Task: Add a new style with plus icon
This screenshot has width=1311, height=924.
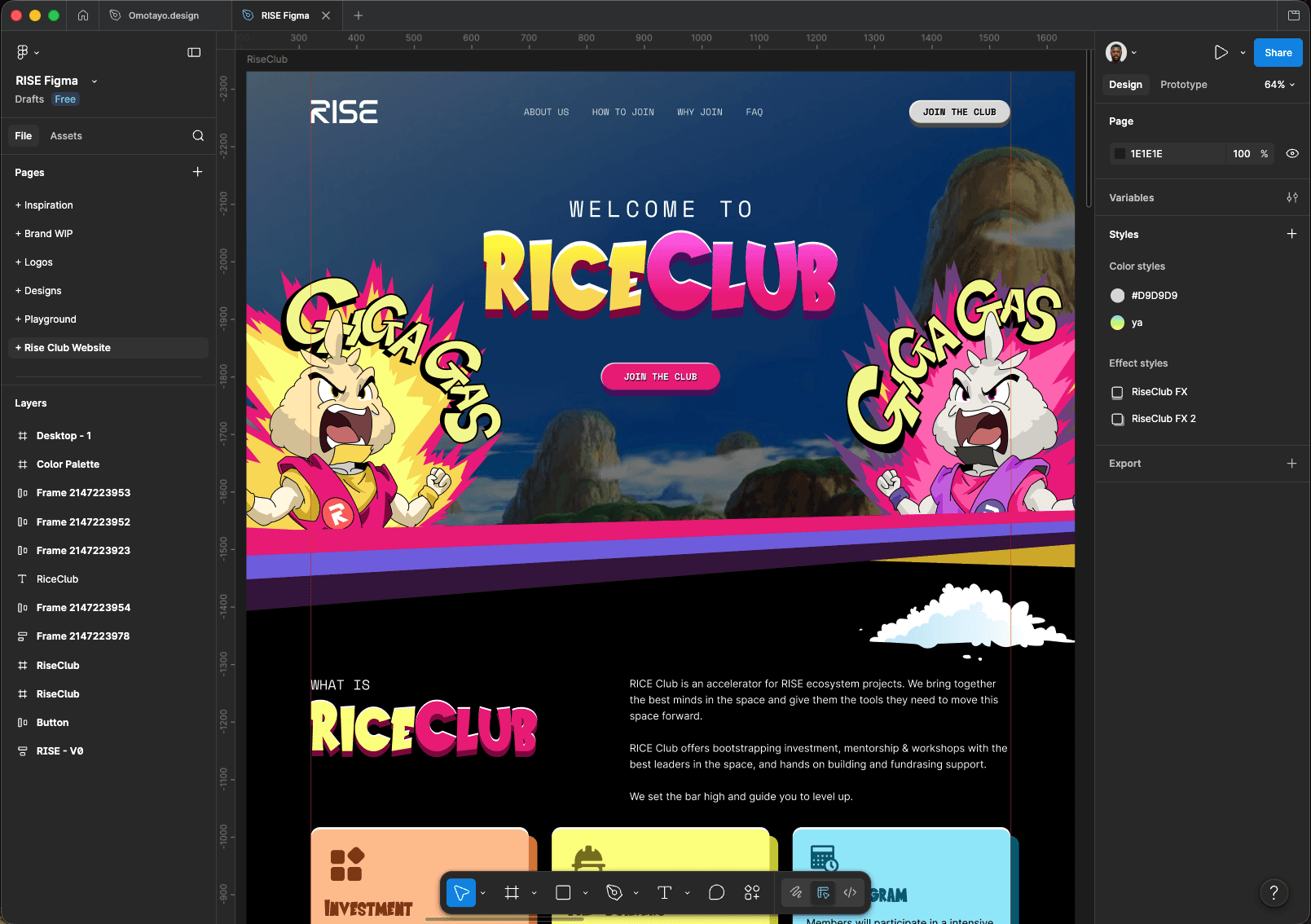Action: click(x=1291, y=234)
